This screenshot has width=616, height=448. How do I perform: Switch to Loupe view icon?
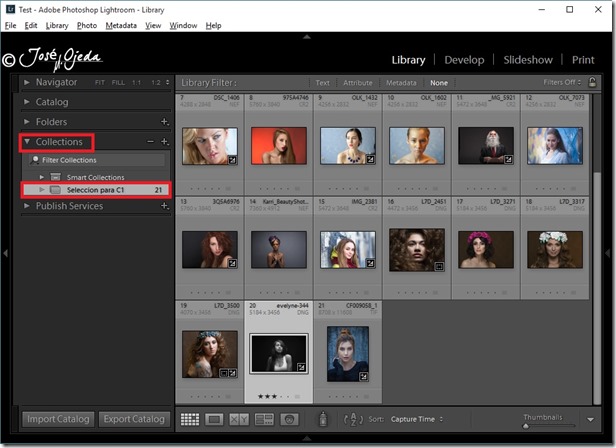tap(214, 419)
